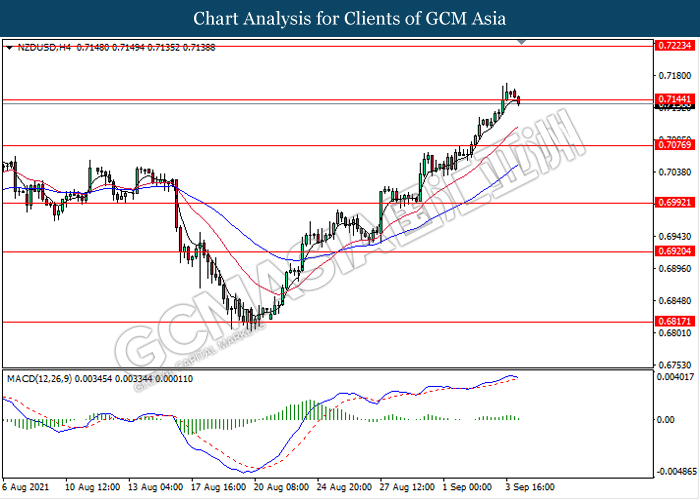Click the 20 Aug 08:00 time label
The height and width of the screenshot is (500, 700).
tap(281, 487)
